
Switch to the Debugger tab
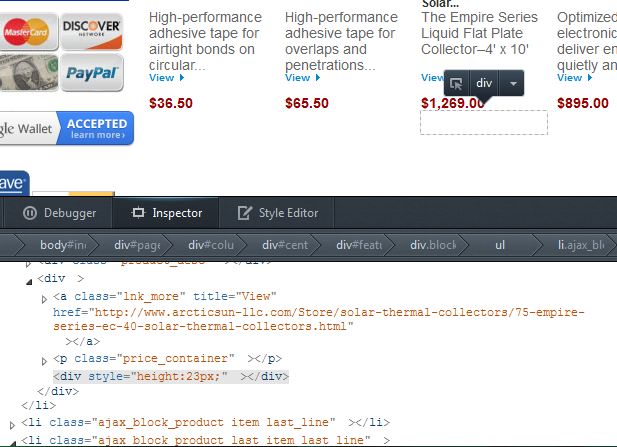(60, 213)
